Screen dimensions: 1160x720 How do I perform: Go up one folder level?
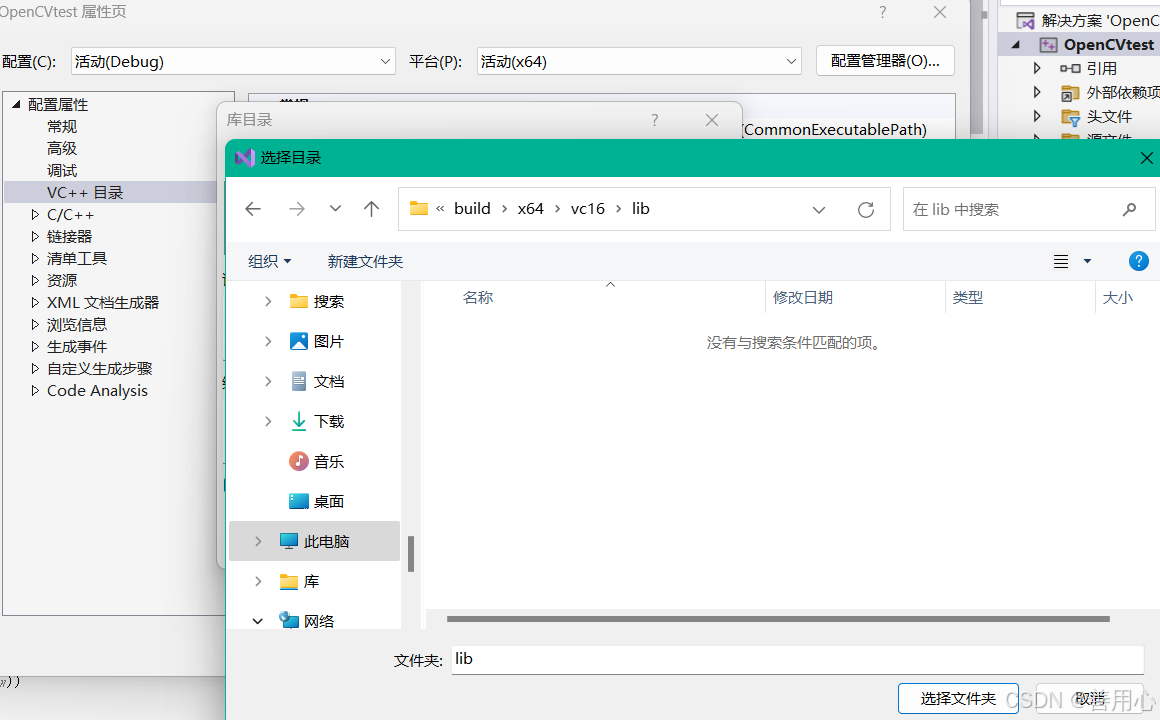tap(371, 209)
